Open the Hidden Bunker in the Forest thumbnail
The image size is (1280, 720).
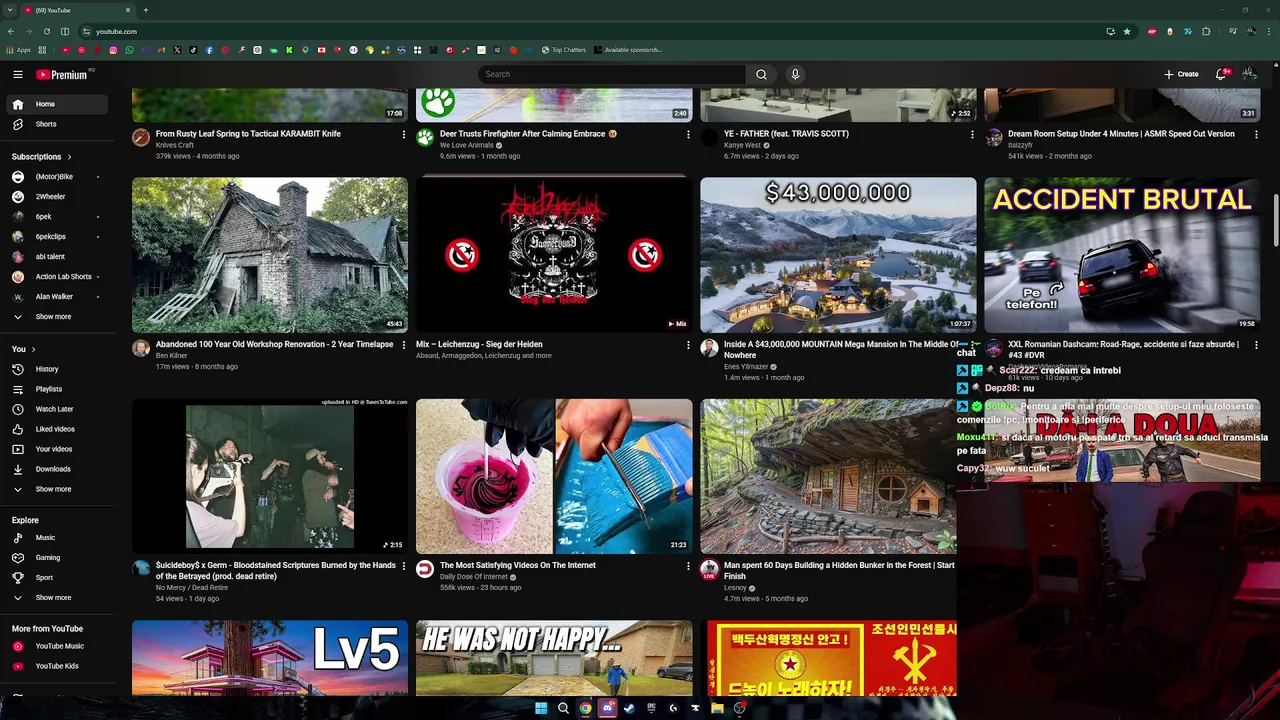(828, 476)
